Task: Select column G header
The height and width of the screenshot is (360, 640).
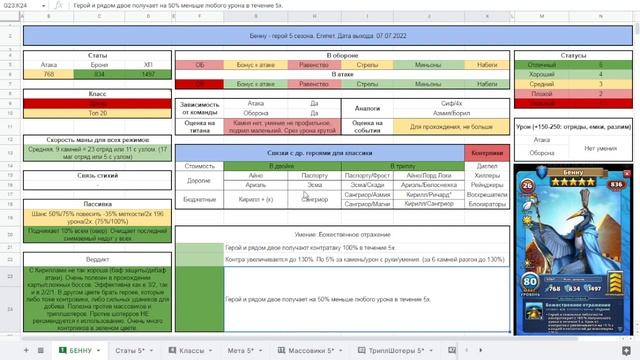Action: pyautogui.click(x=256, y=16)
